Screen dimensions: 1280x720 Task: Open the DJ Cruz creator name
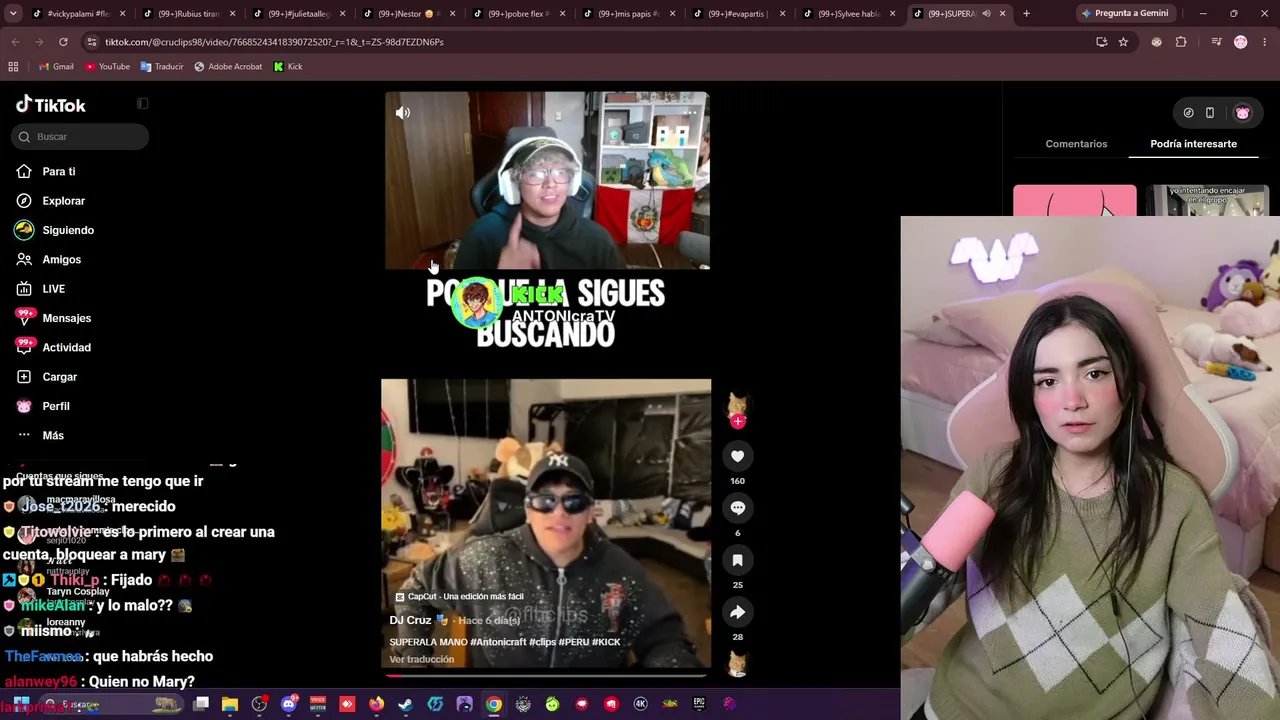410,620
